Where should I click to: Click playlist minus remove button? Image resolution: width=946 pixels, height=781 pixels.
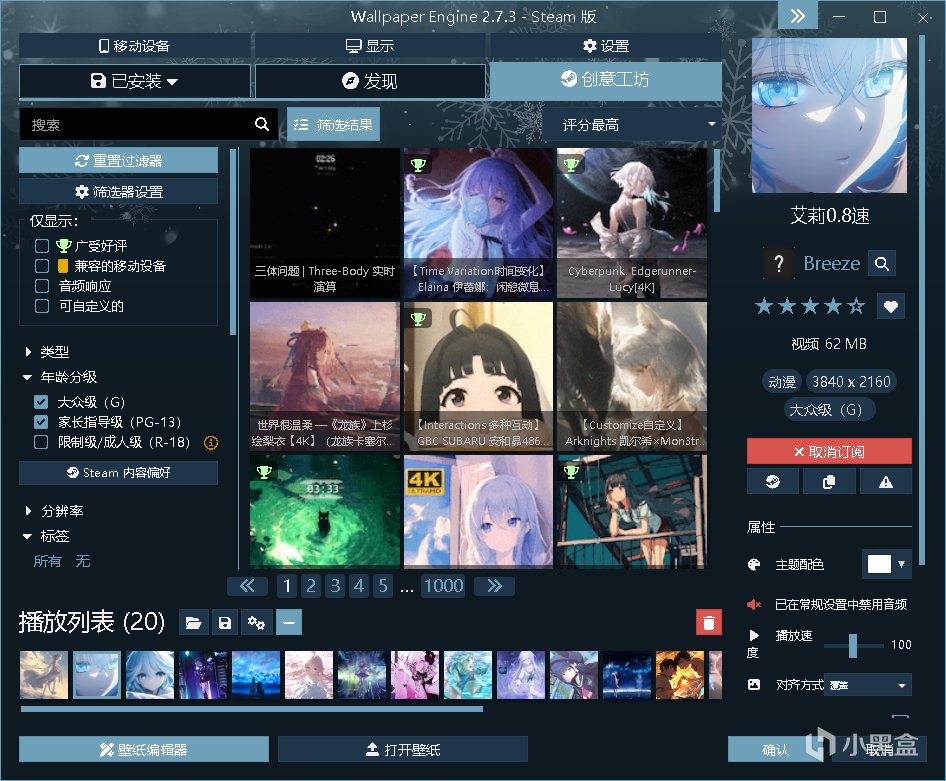coord(289,622)
